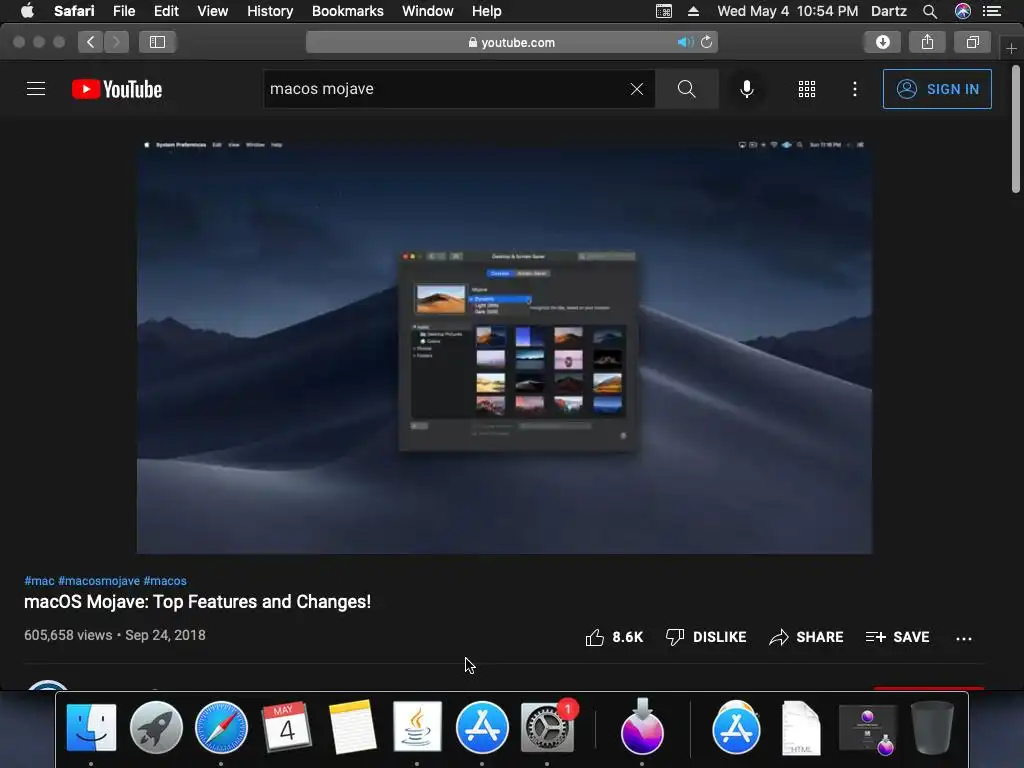The width and height of the screenshot is (1024, 768).
Task: Open the View menu
Action: coord(212,11)
